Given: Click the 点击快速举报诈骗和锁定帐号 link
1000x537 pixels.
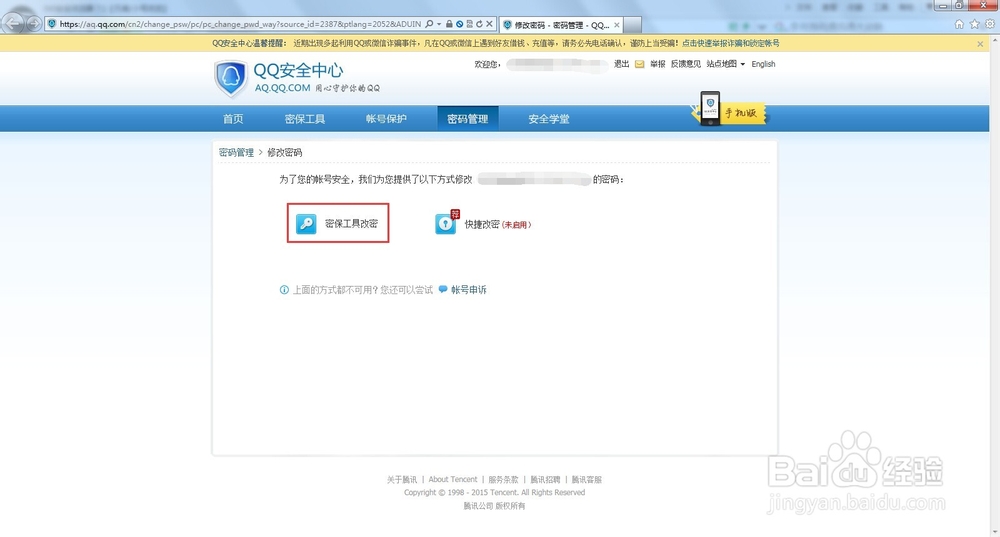Looking at the screenshot, I should [731, 43].
